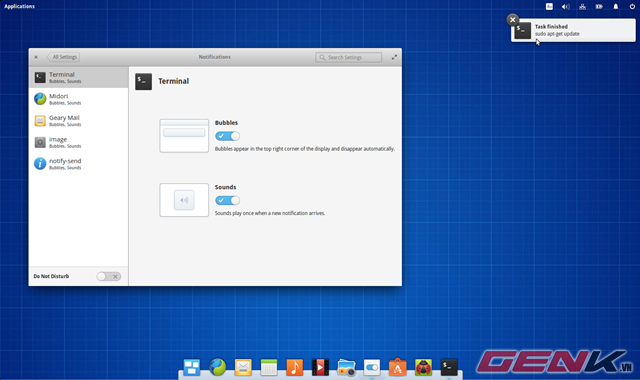This screenshot has width=640, height=380.
Task: Open System Settings from the dock
Action: tap(372, 367)
